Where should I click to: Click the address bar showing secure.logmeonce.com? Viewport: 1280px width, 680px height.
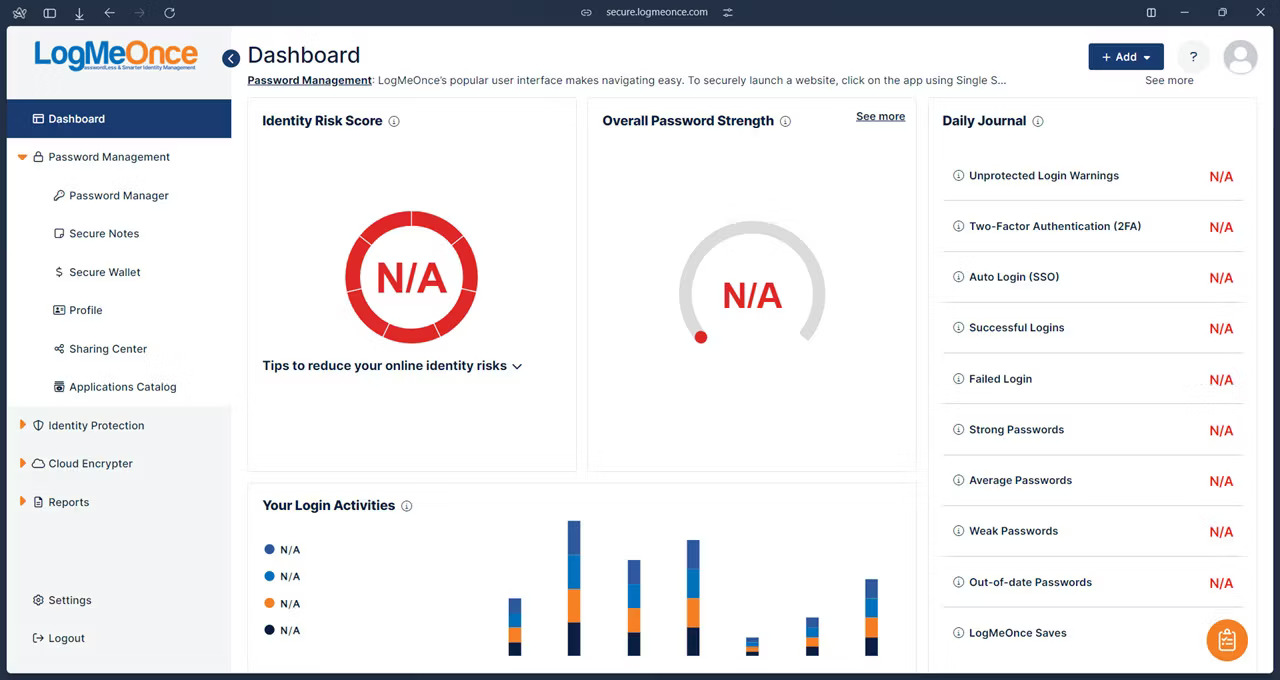tap(657, 12)
